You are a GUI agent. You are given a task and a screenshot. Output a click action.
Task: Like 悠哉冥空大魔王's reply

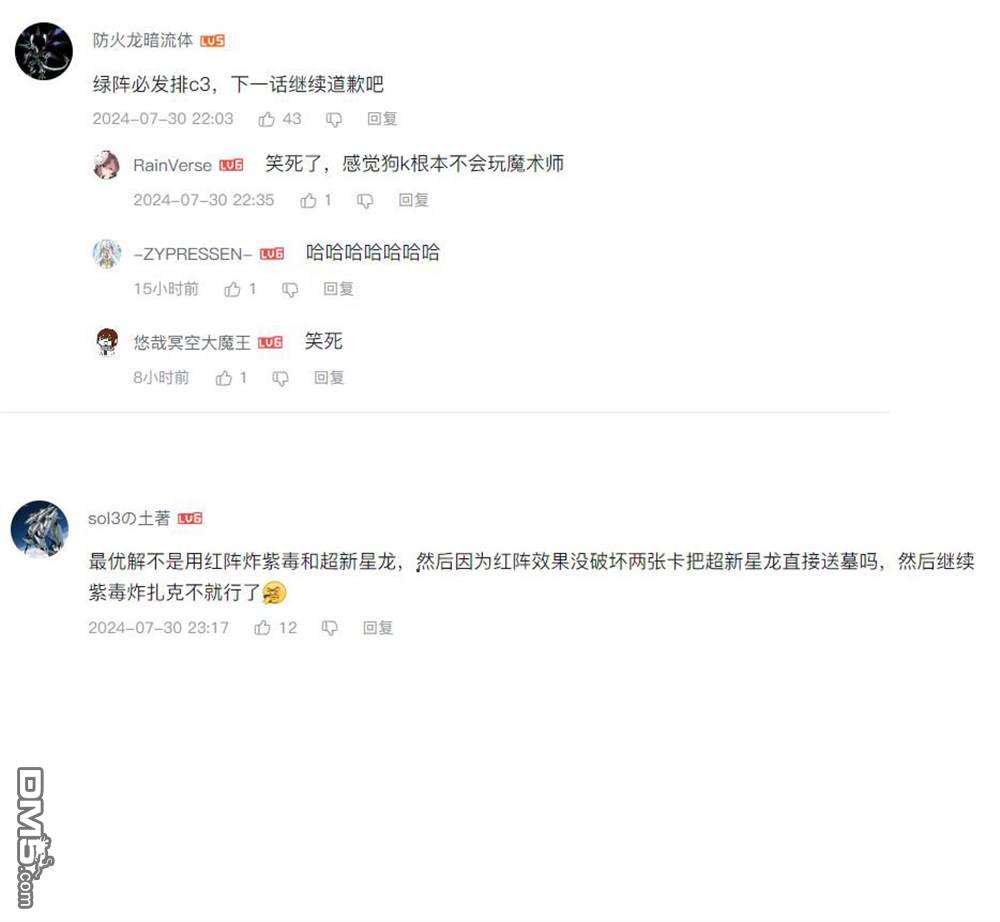tap(224, 378)
